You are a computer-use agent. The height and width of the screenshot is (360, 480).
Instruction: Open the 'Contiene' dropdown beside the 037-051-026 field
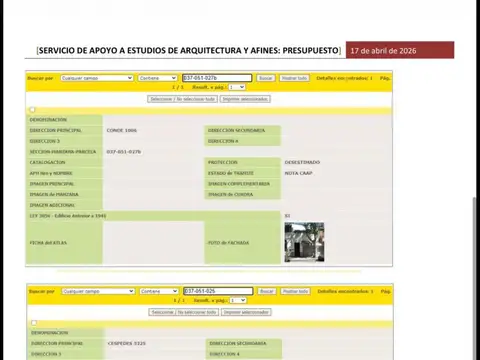(159, 291)
